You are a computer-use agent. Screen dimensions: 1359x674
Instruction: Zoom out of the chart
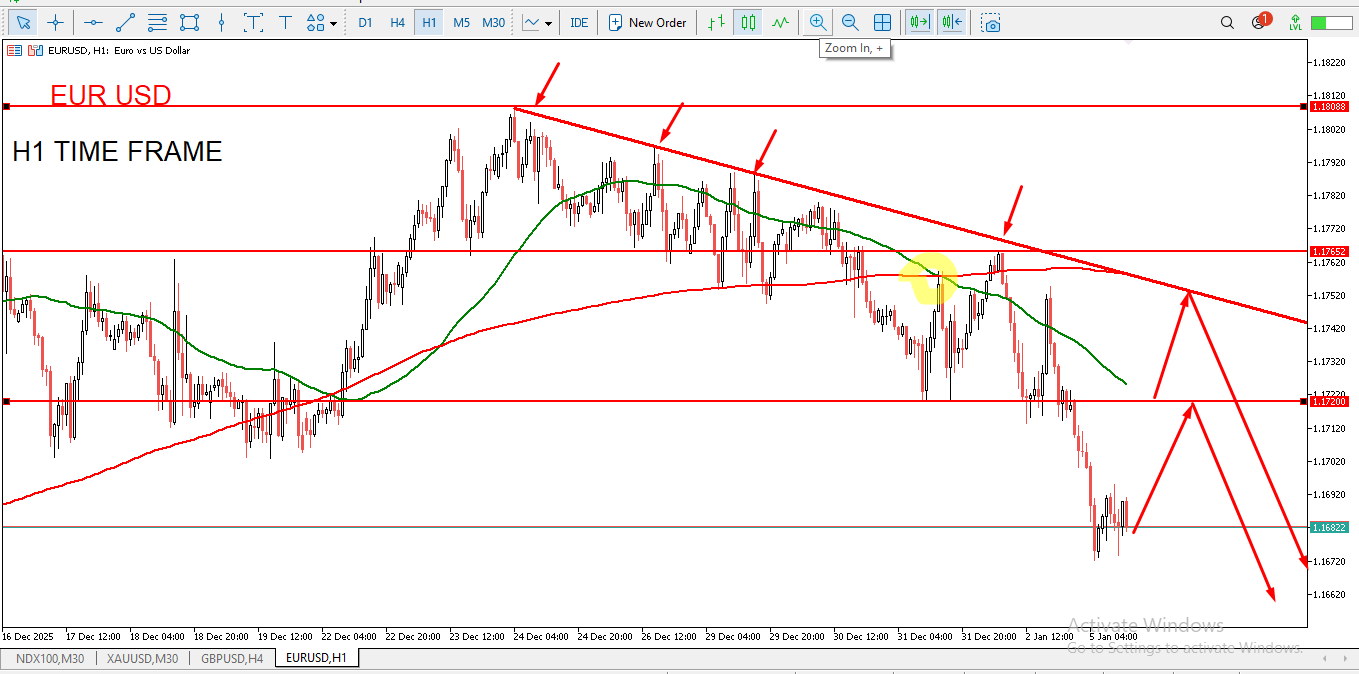[x=850, y=22]
